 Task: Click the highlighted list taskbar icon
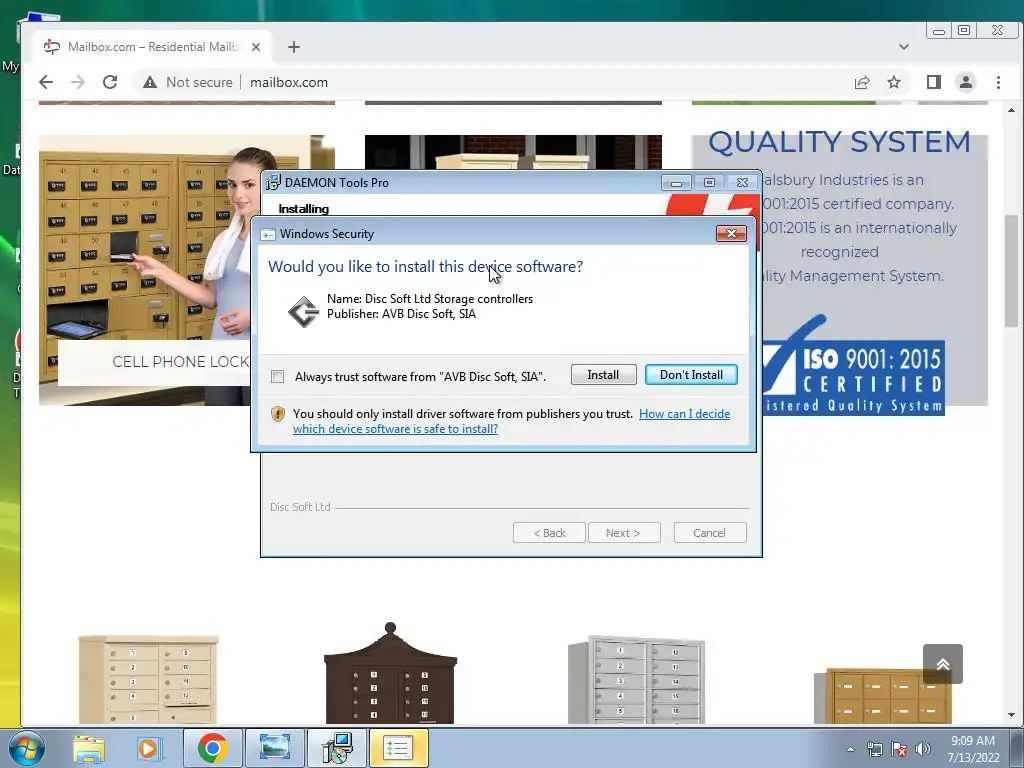click(398, 748)
